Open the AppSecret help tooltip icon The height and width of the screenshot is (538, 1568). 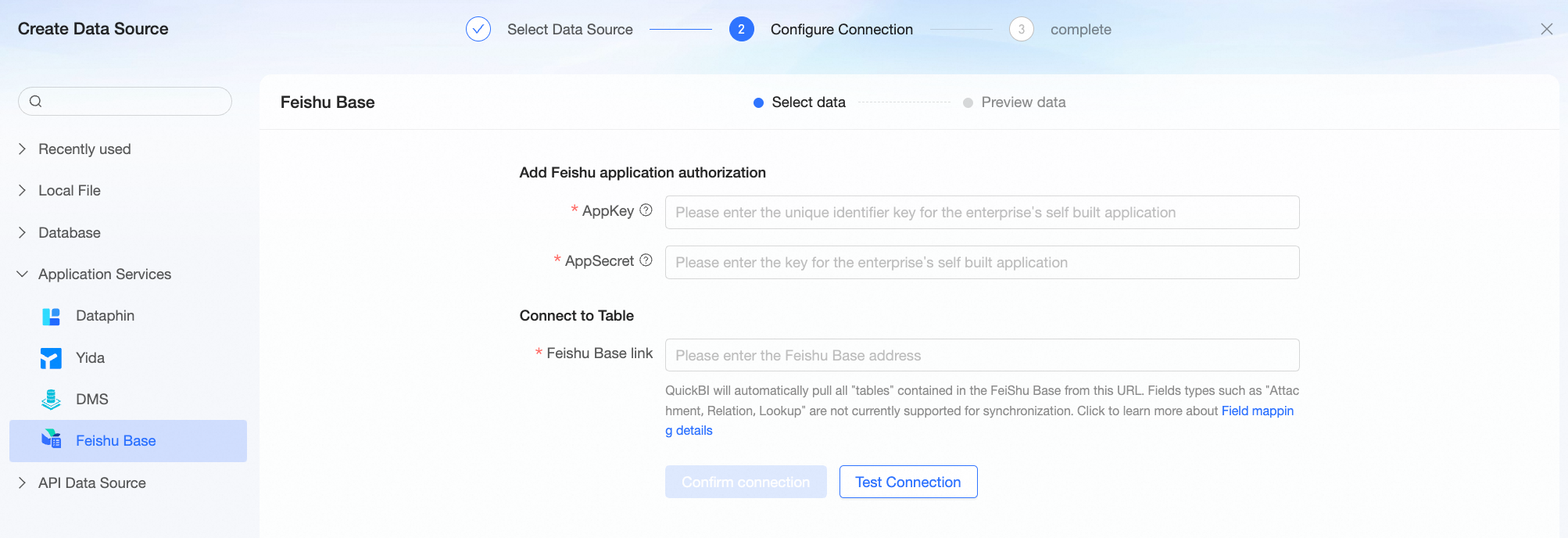pos(646,260)
